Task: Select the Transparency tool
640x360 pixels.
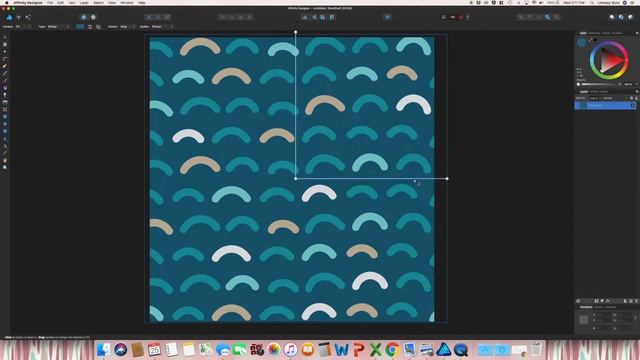Action: click(5, 95)
